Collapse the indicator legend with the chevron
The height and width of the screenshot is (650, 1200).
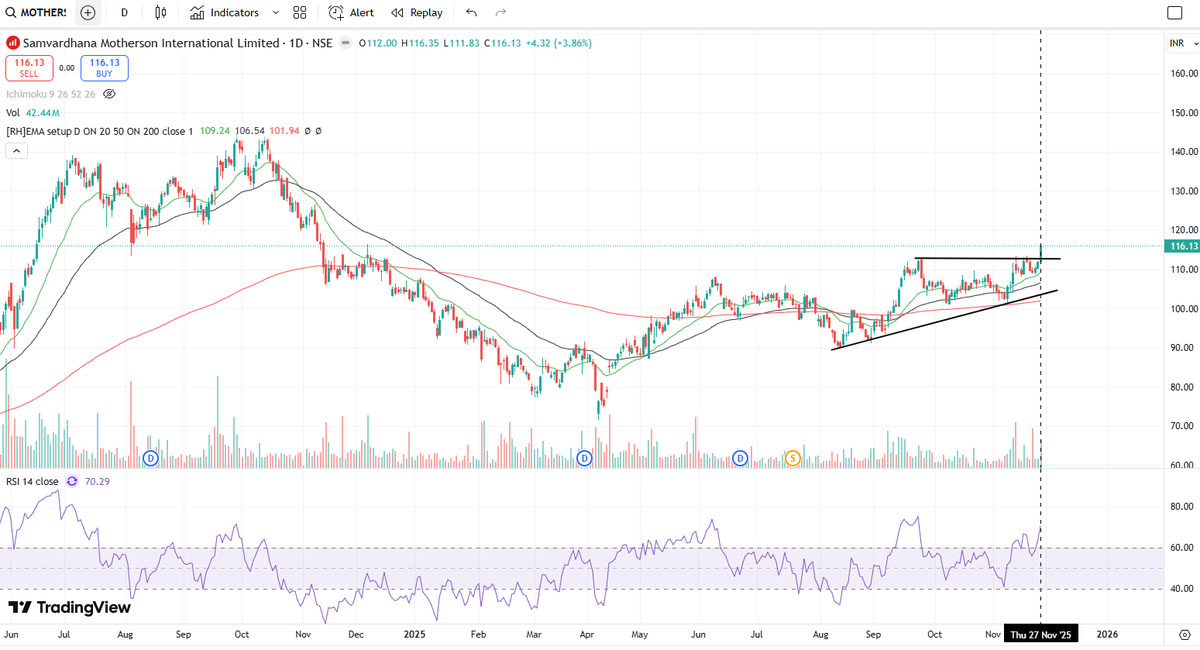(x=16, y=151)
